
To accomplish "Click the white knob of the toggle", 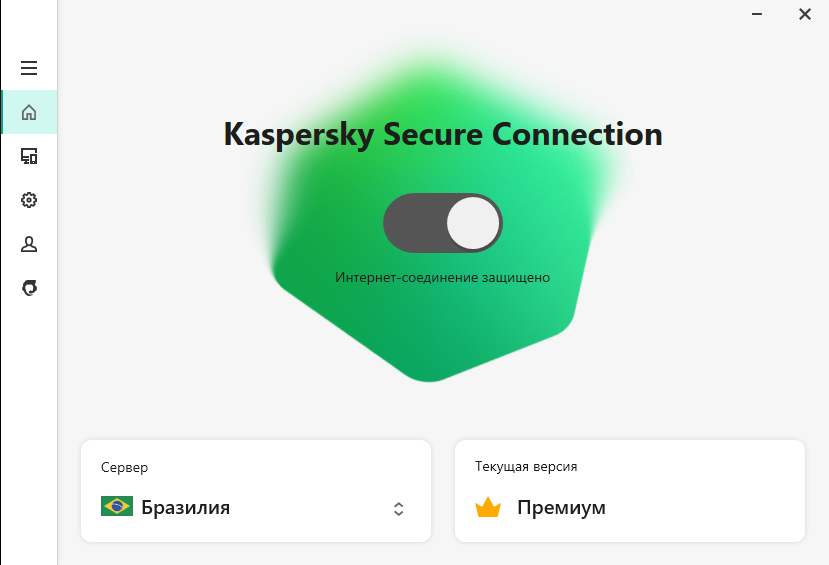I will (473, 223).
